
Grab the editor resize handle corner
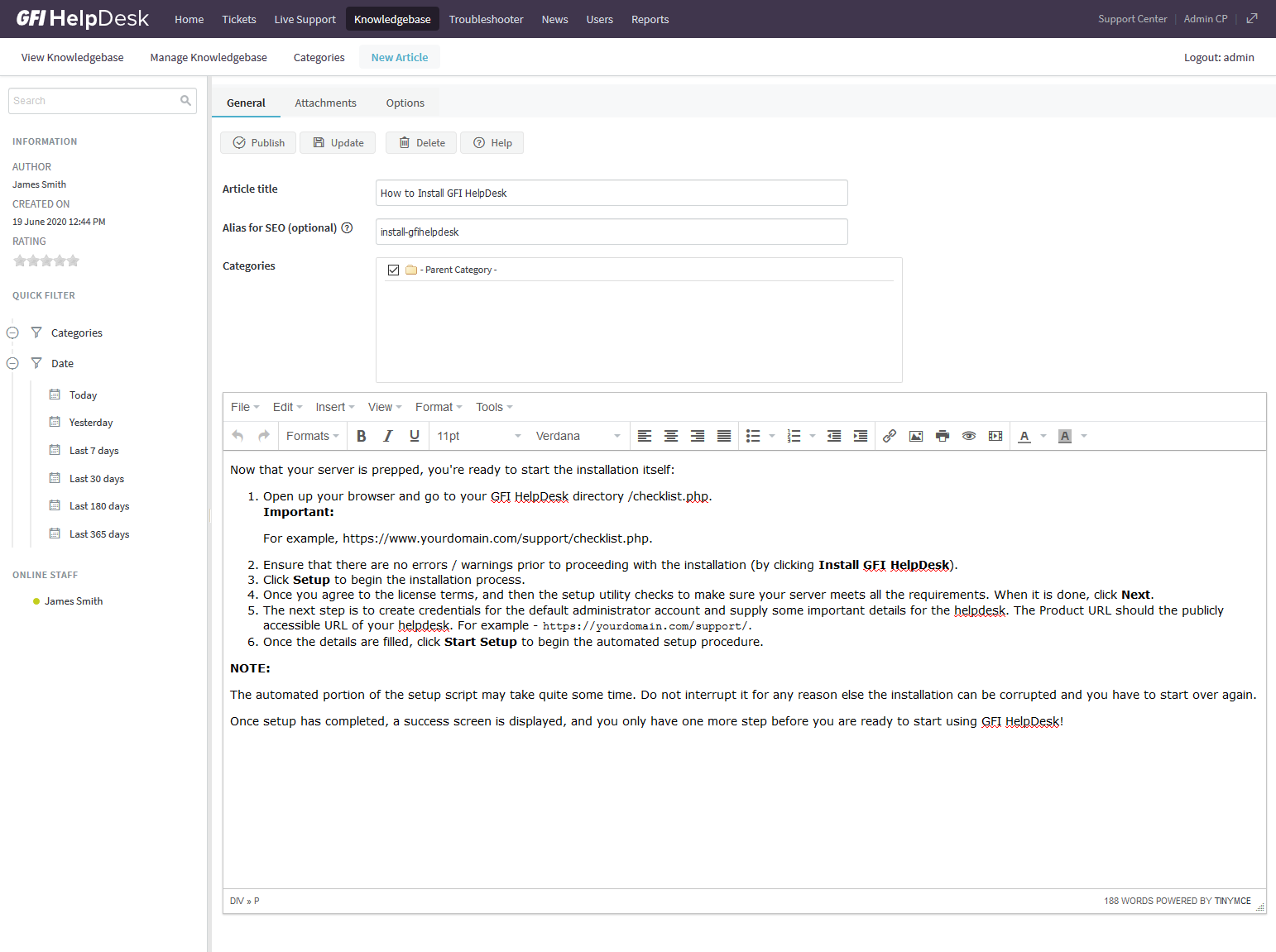1260,907
